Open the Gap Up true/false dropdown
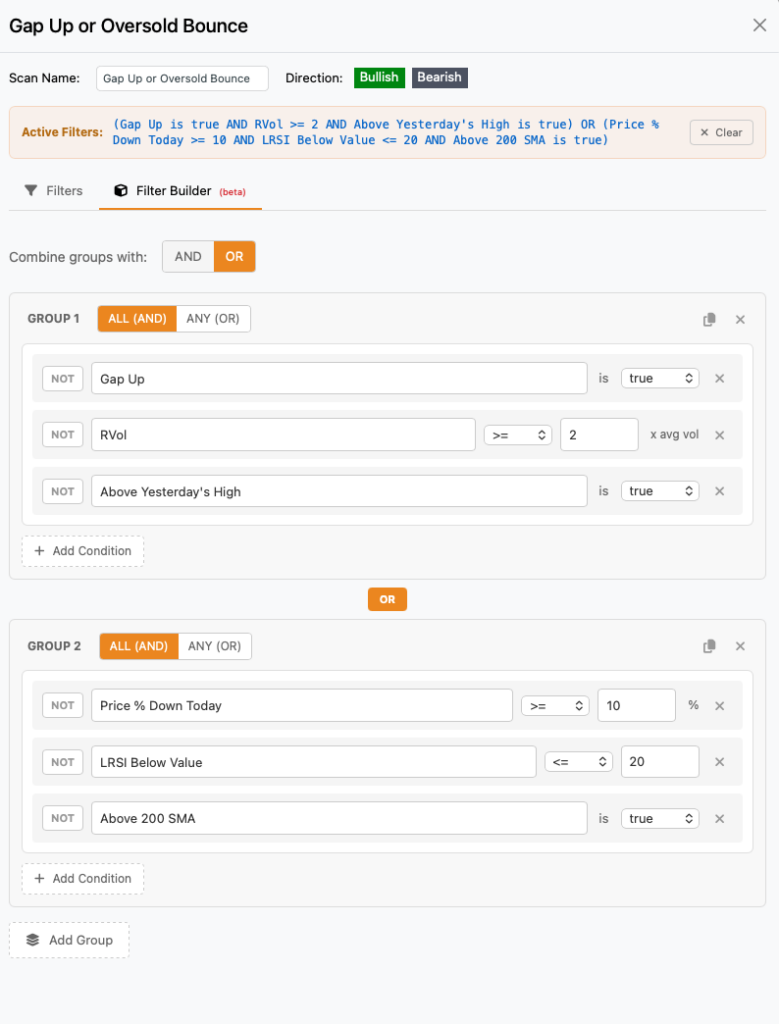This screenshot has width=779, height=1024. tap(659, 379)
